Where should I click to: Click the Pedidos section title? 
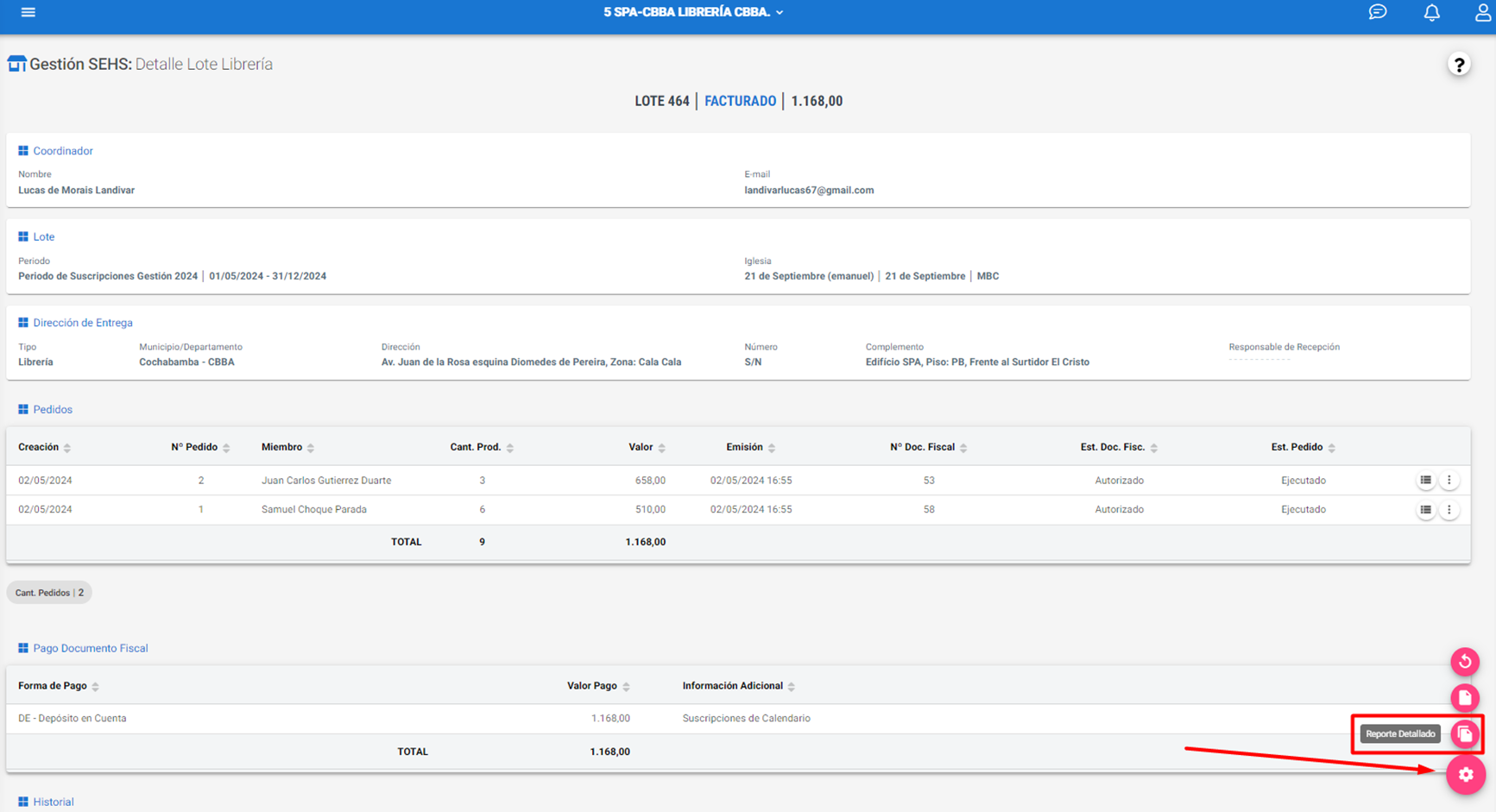[53, 409]
